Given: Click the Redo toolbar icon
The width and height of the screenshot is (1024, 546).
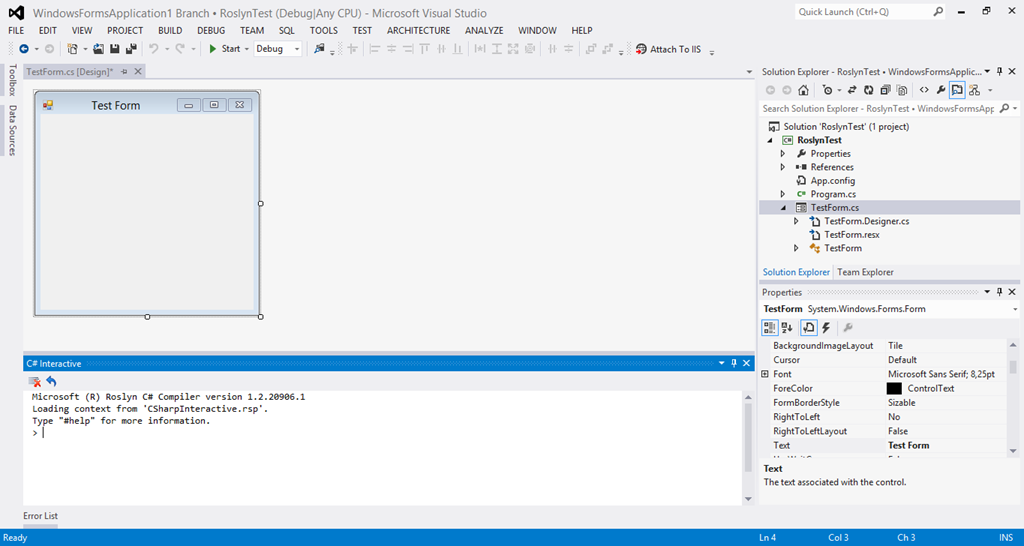Looking at the screenshot, I should tap(179, 48).
